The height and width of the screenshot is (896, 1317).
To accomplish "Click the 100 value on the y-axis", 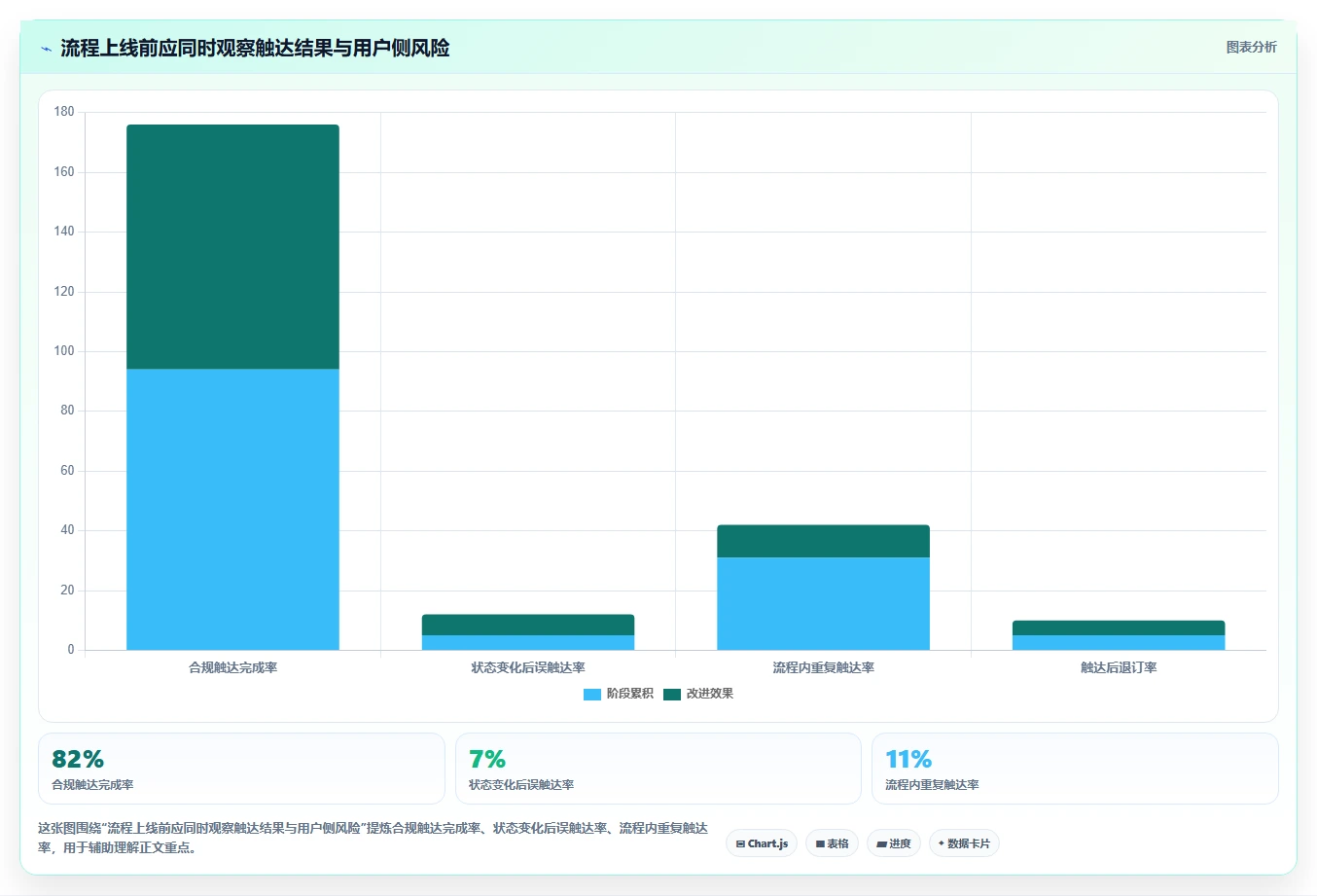I will (64, 351).
